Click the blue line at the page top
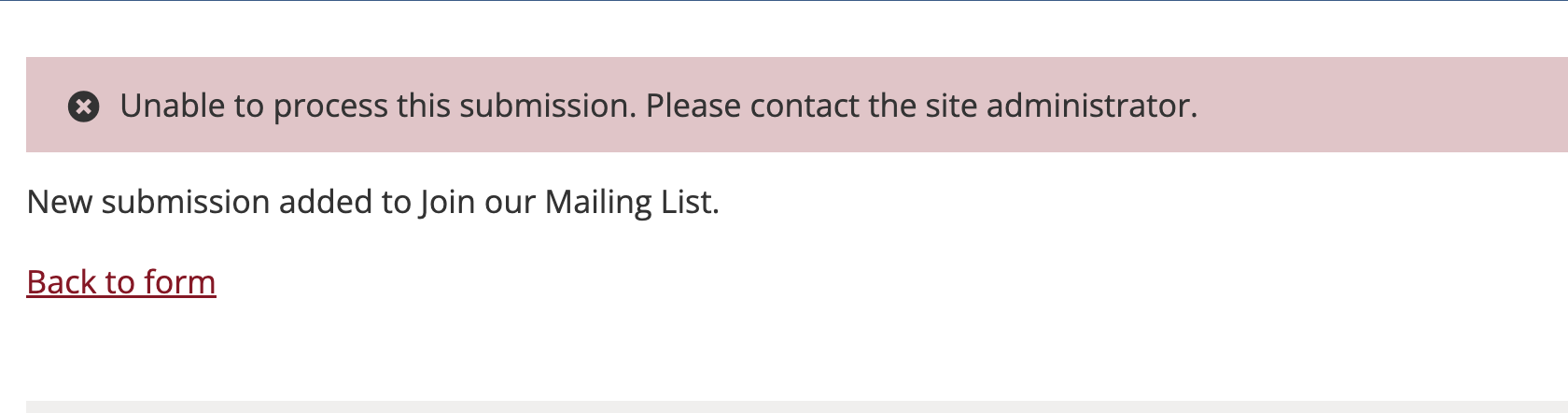This screenshot has width=1568, height=413. (784, 1)
